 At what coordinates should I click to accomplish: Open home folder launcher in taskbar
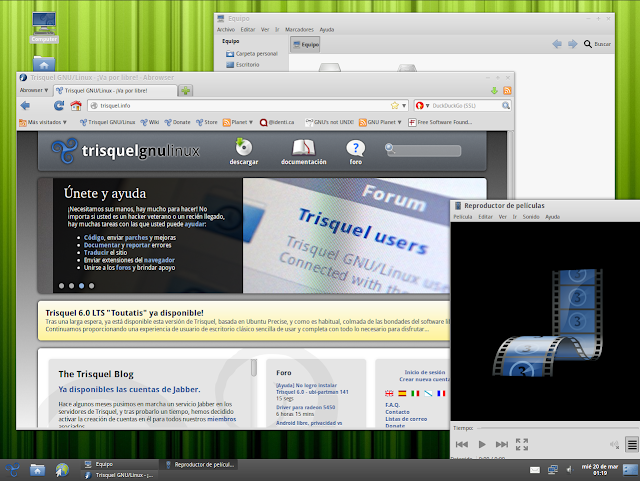click(38, 470)
